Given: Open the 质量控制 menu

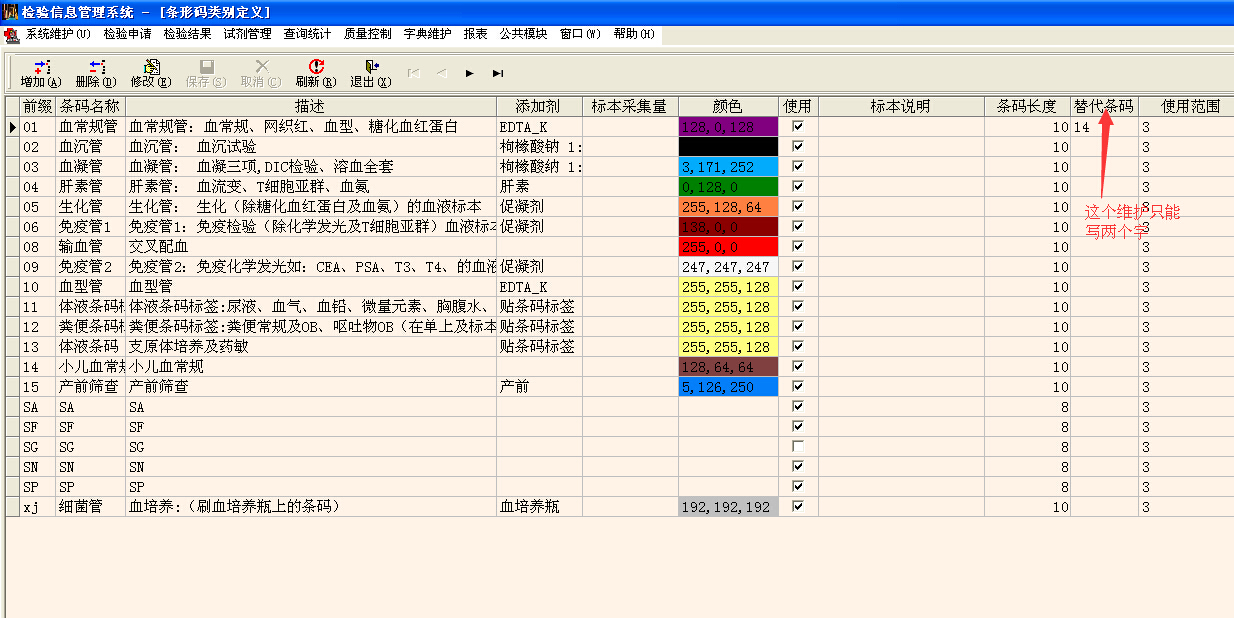Looking at the screenshot, I should click(367, 34).
